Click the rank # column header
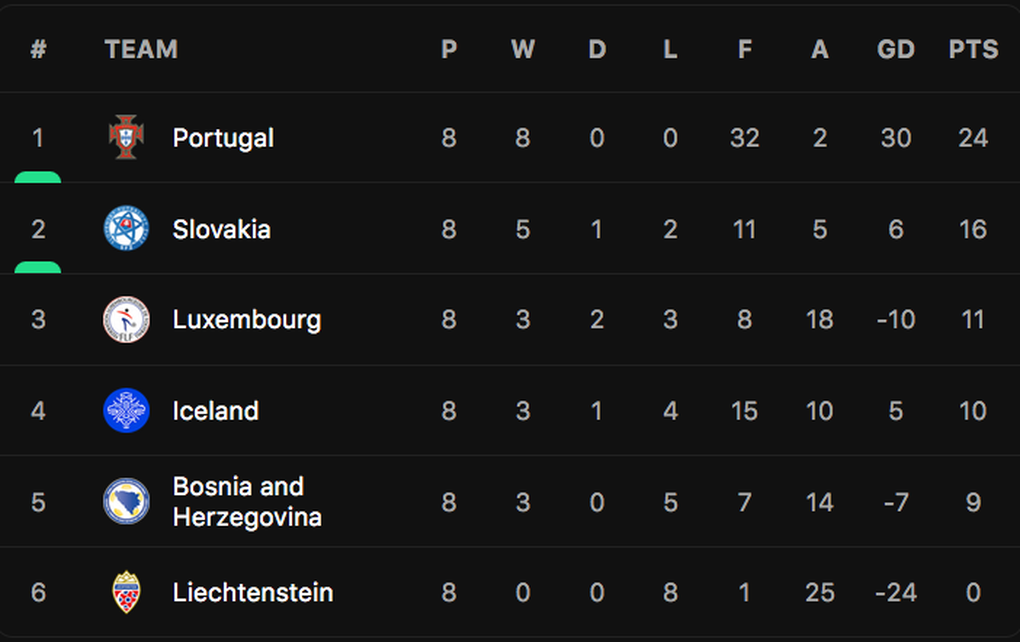 [38, 49]
